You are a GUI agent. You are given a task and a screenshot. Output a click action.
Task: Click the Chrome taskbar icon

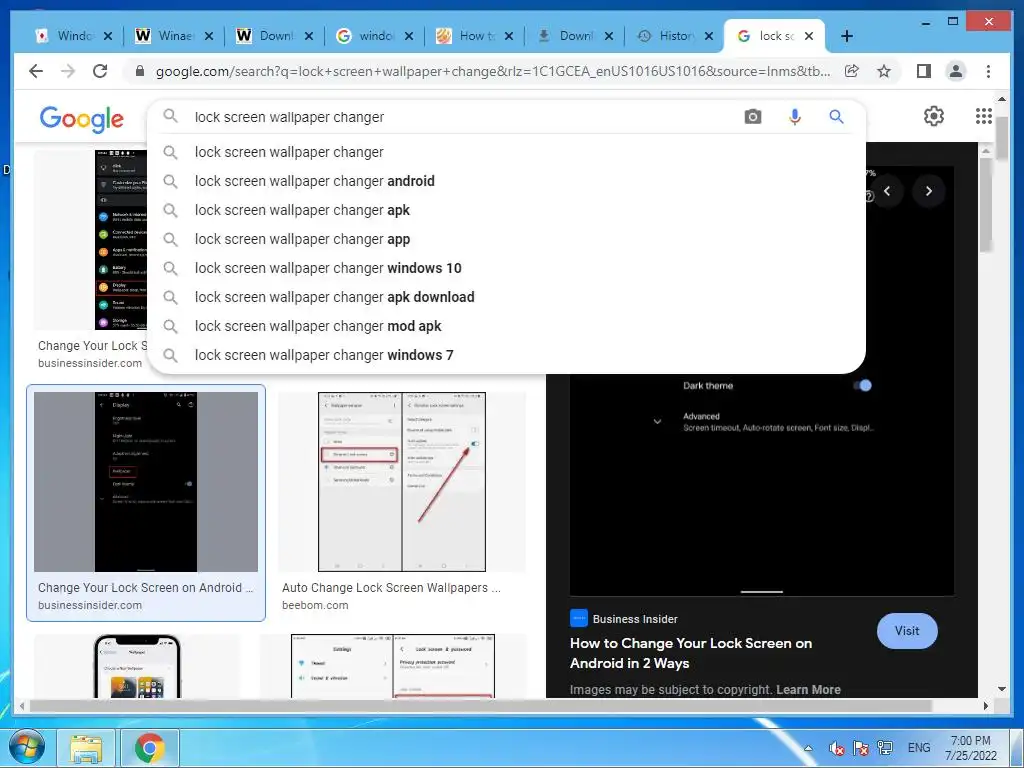[x=150, y=748]
